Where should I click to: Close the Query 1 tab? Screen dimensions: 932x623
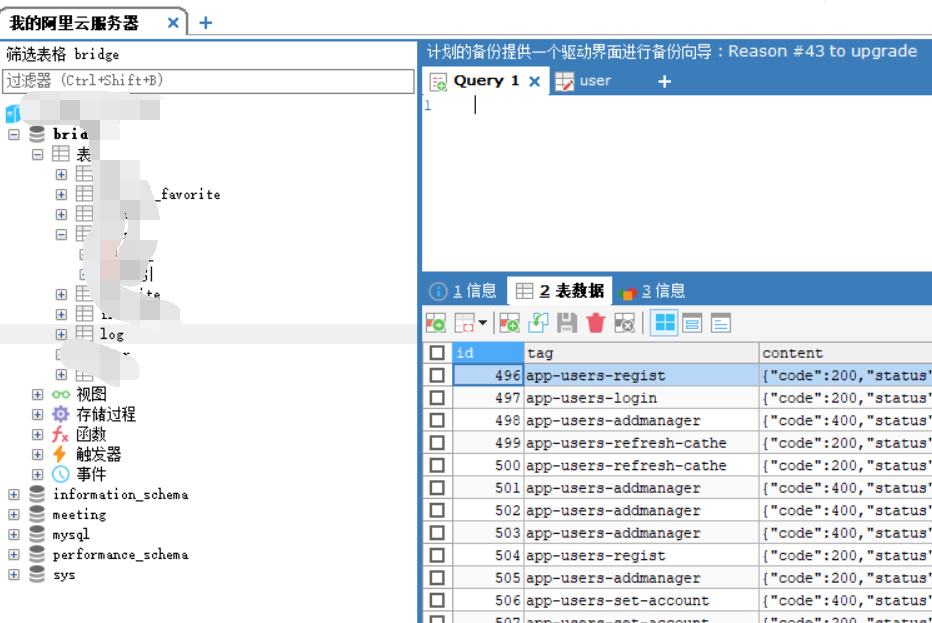pyautogui.click(x=534, y=81)
